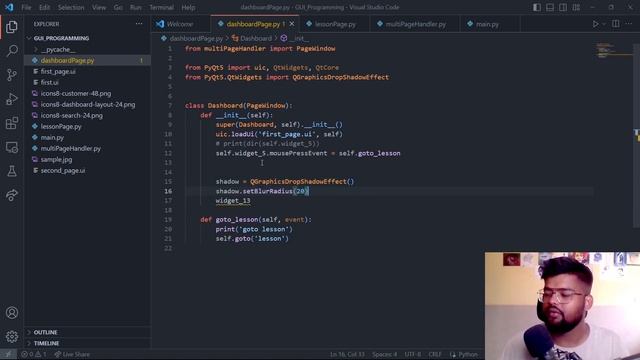Open the Go menu
Image resolution: width=640 pixels, height=360 pixels.
pyautogui.click(x=118, y=7)
